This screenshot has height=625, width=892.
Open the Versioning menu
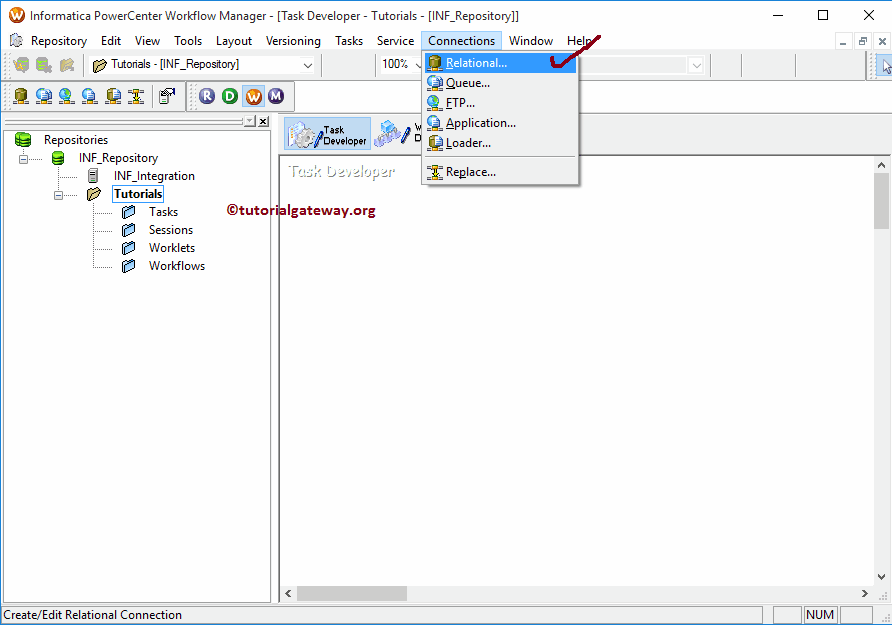click(293, 41)
